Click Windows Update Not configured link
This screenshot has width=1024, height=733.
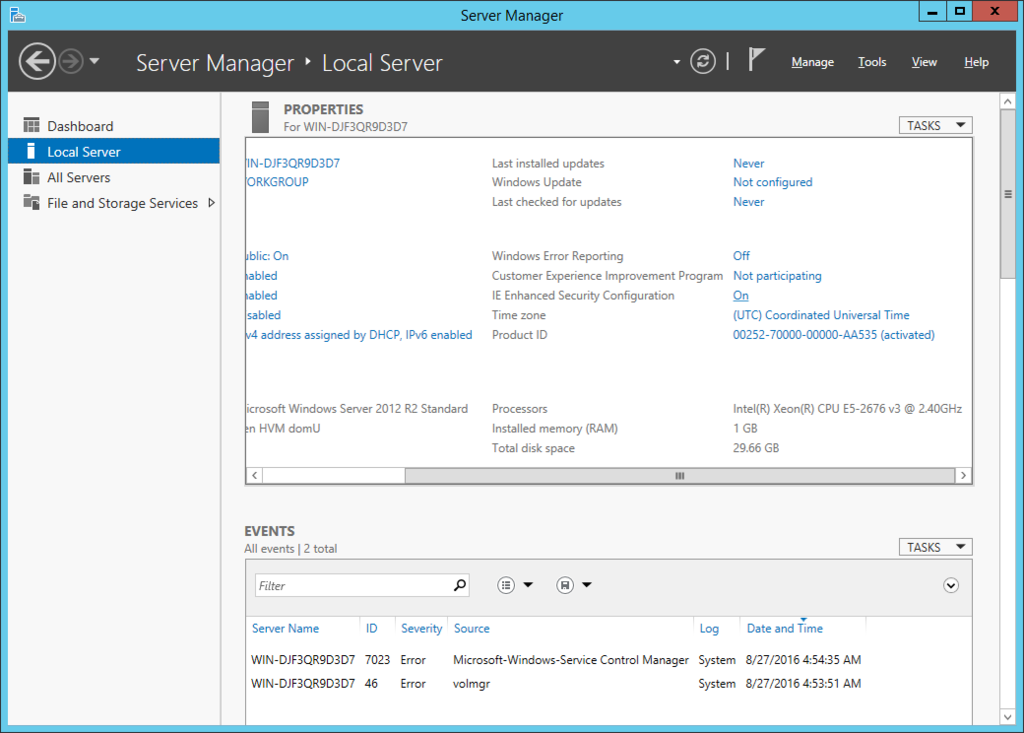point(773,182)
